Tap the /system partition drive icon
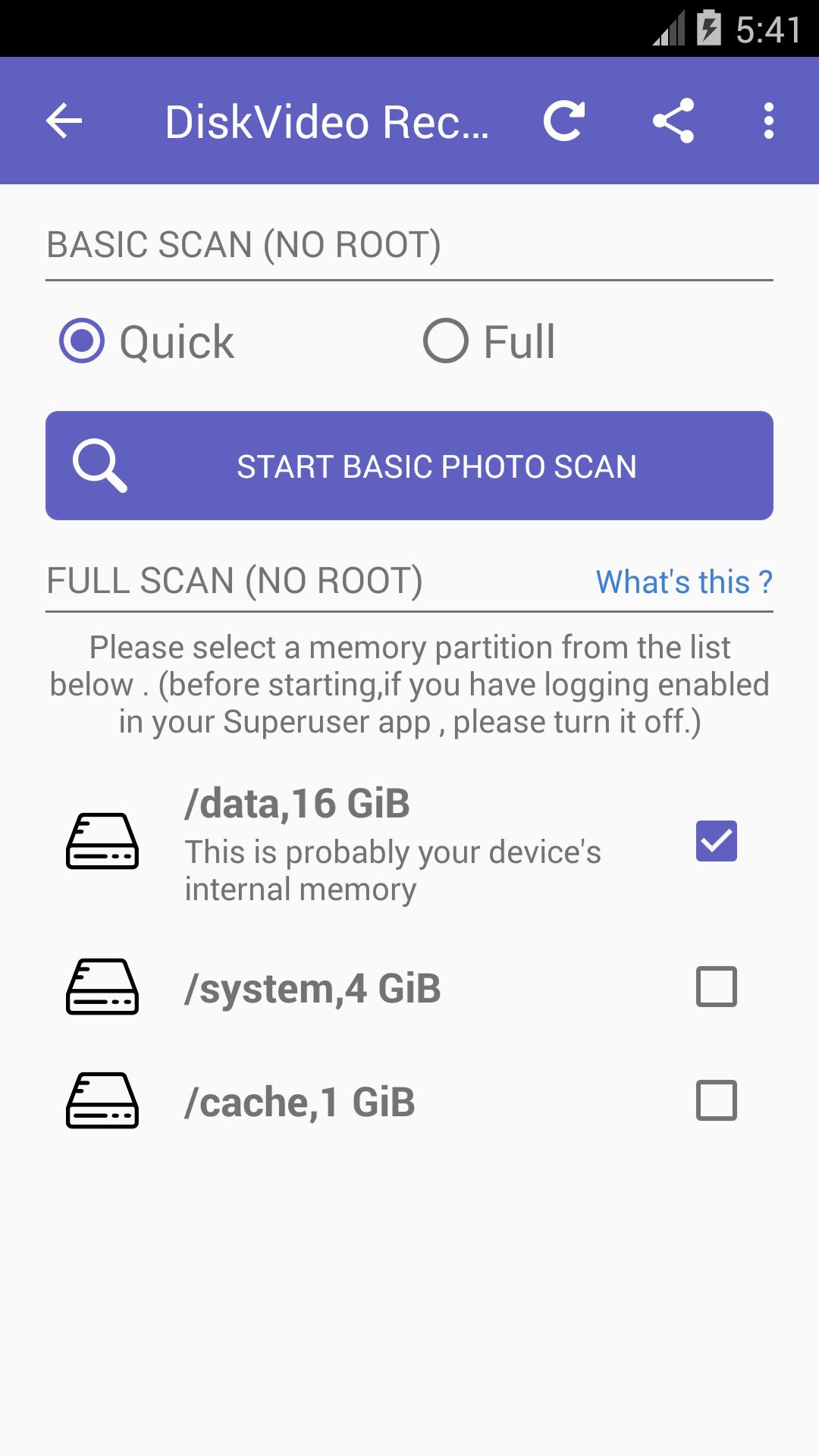The height and width of the screenshot is (1456, 819). tap(102, 987)
